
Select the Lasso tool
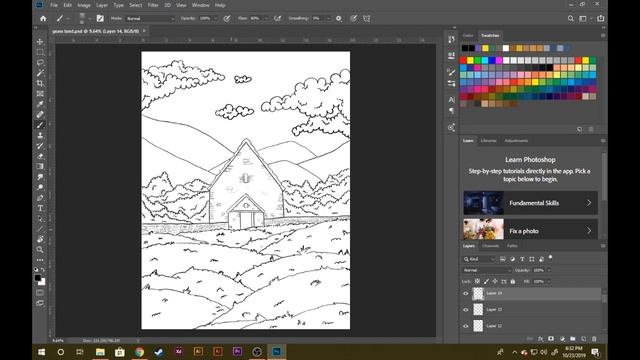pyautogui.click(x=40, y=62)
